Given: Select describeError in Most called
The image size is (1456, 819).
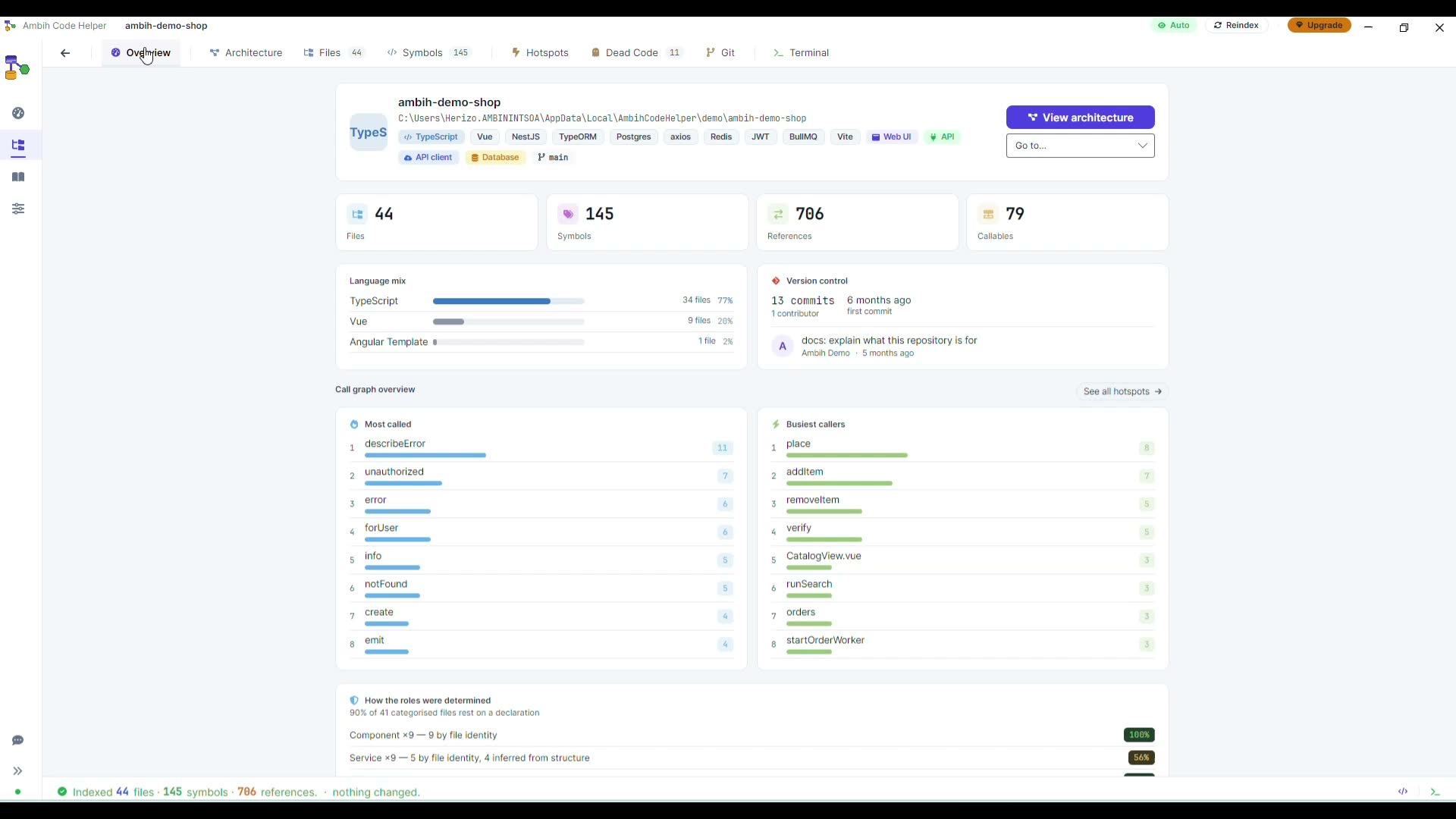Looking at the screenshot, I should 541,448.
